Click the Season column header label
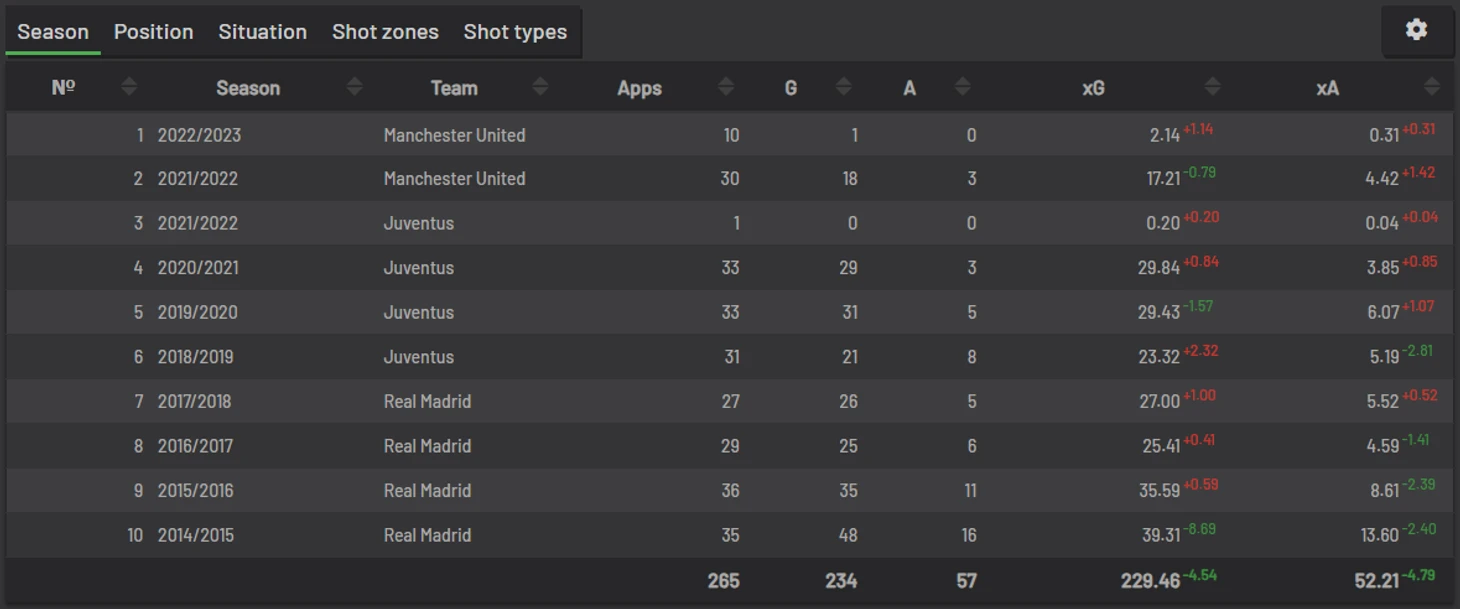This screenshot has width=1460, height=609. coord(248,88)
